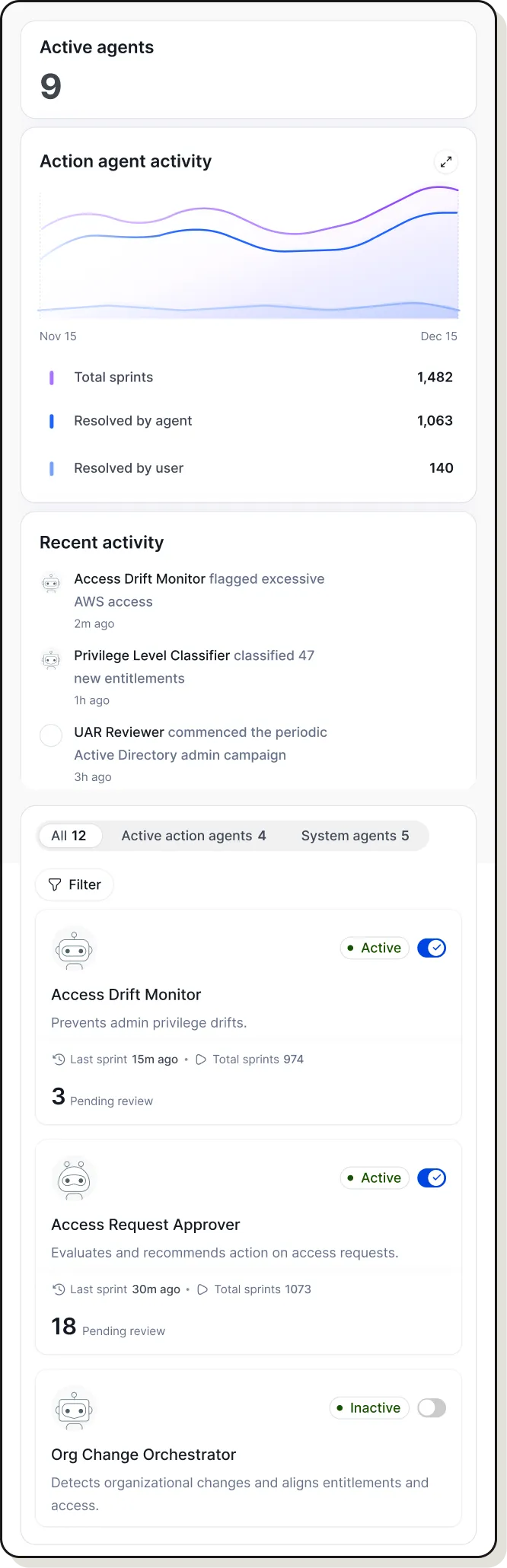Disable the Access Request Approver toggle
The width and height of the screenshot is (507, 1568).
pyautogui.click(x=432, y=1178)
